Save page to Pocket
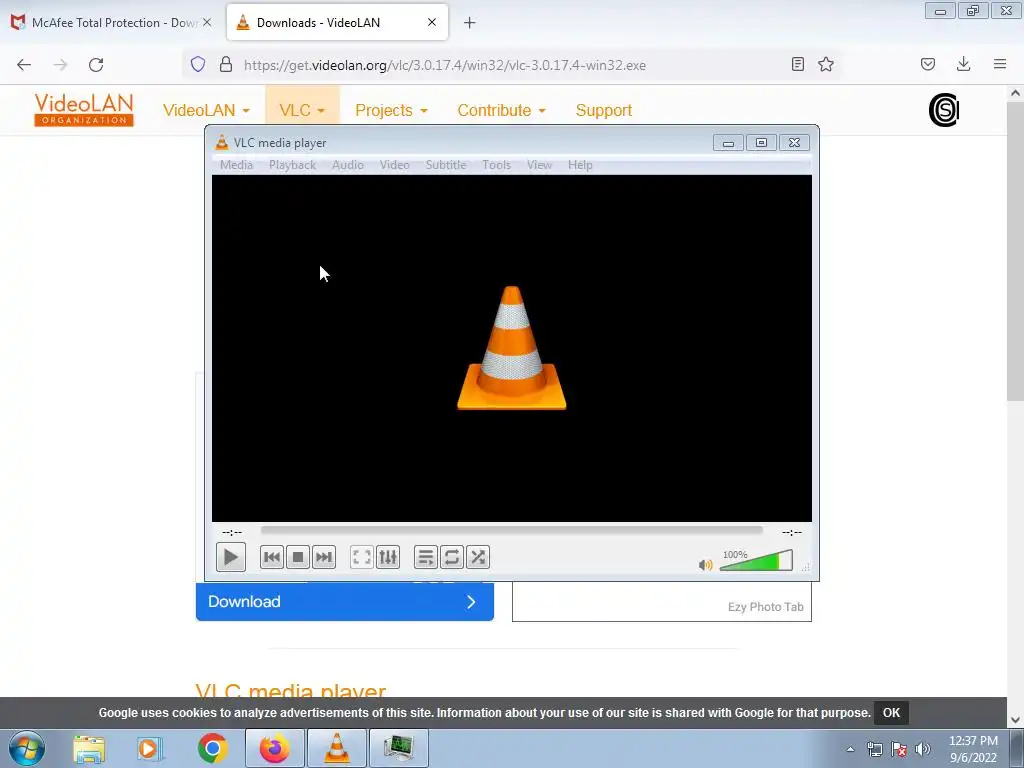Image resolution: width=1024 pixels, height=768 pixels. click(x=928, y=64)
